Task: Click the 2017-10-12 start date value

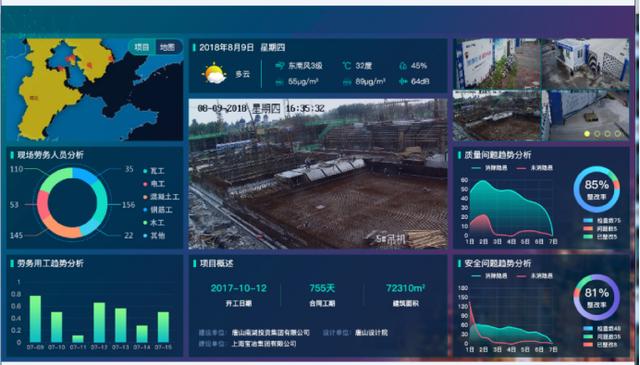Action: point(239,288)
